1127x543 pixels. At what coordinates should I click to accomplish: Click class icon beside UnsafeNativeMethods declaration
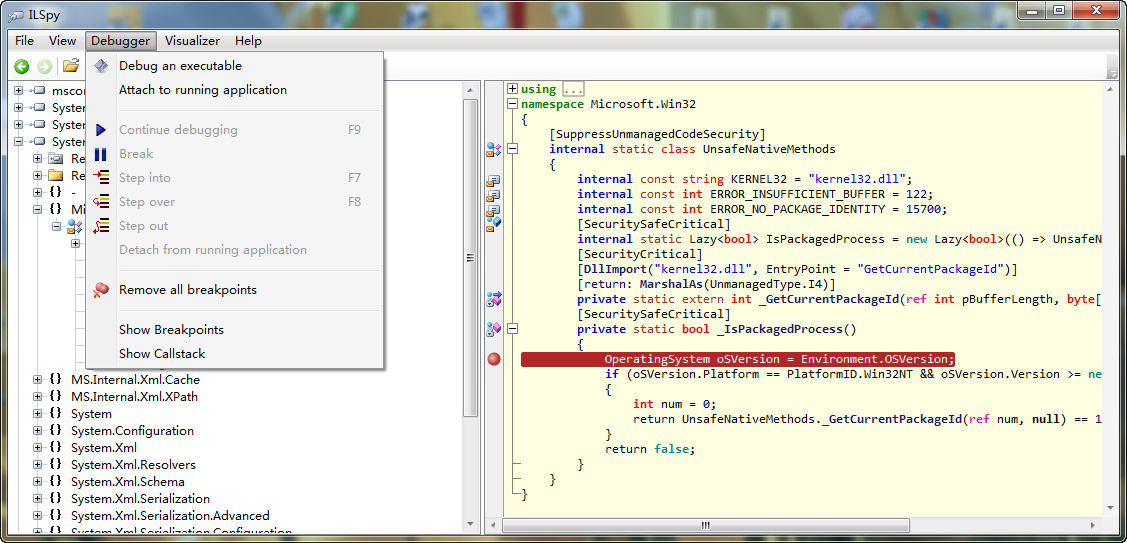pyautogui.click(x=493, y=150)
